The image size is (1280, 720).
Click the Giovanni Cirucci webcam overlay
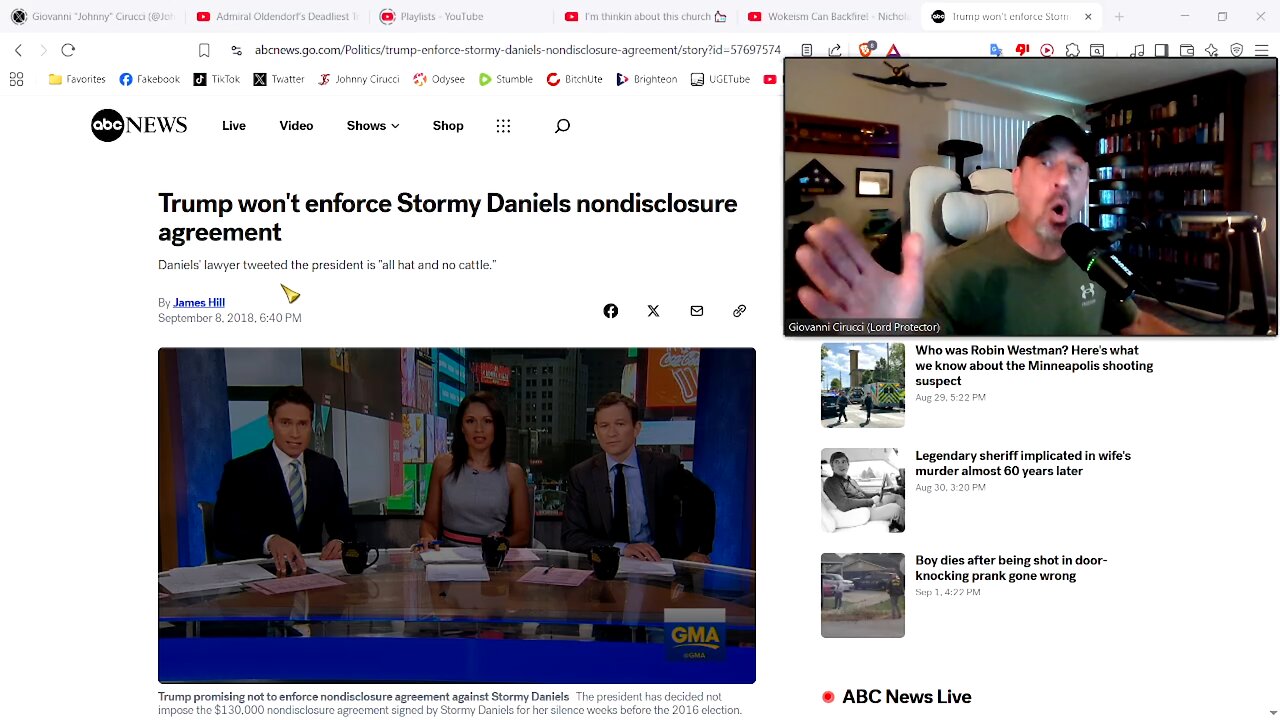click(x=1030, y=196)
